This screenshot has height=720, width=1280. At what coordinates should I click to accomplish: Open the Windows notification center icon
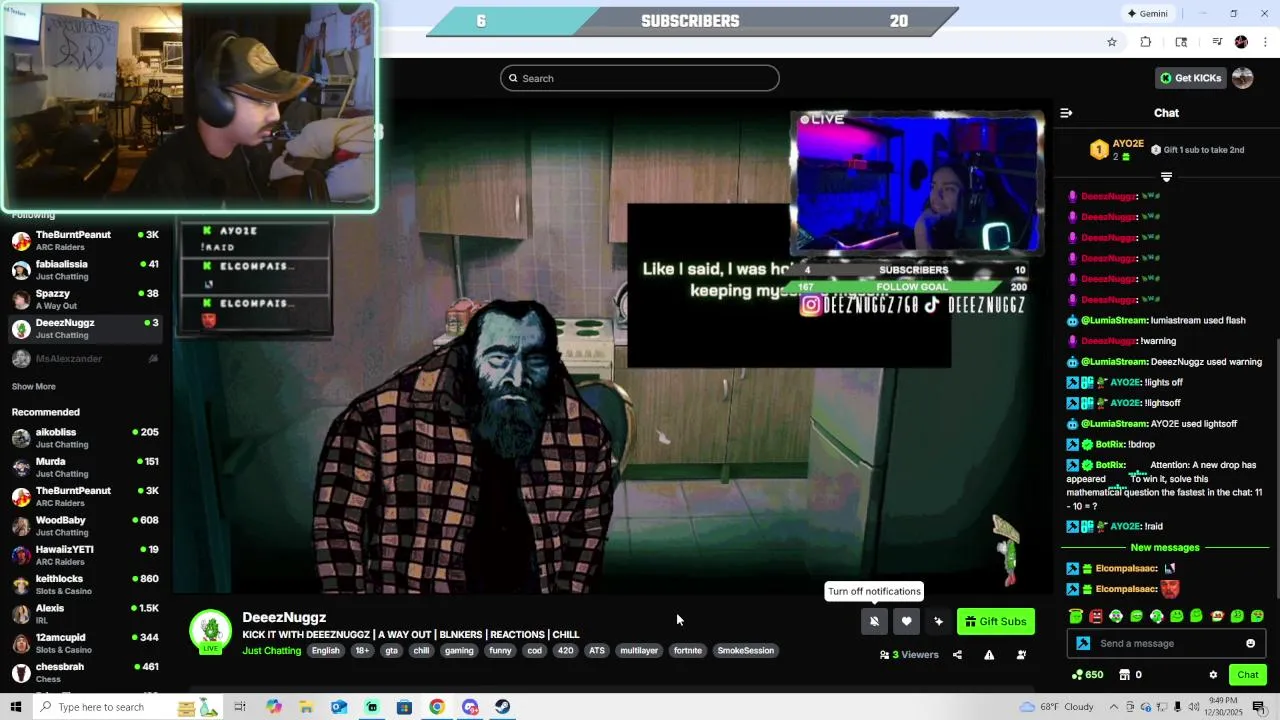(x=1258, y=707)
